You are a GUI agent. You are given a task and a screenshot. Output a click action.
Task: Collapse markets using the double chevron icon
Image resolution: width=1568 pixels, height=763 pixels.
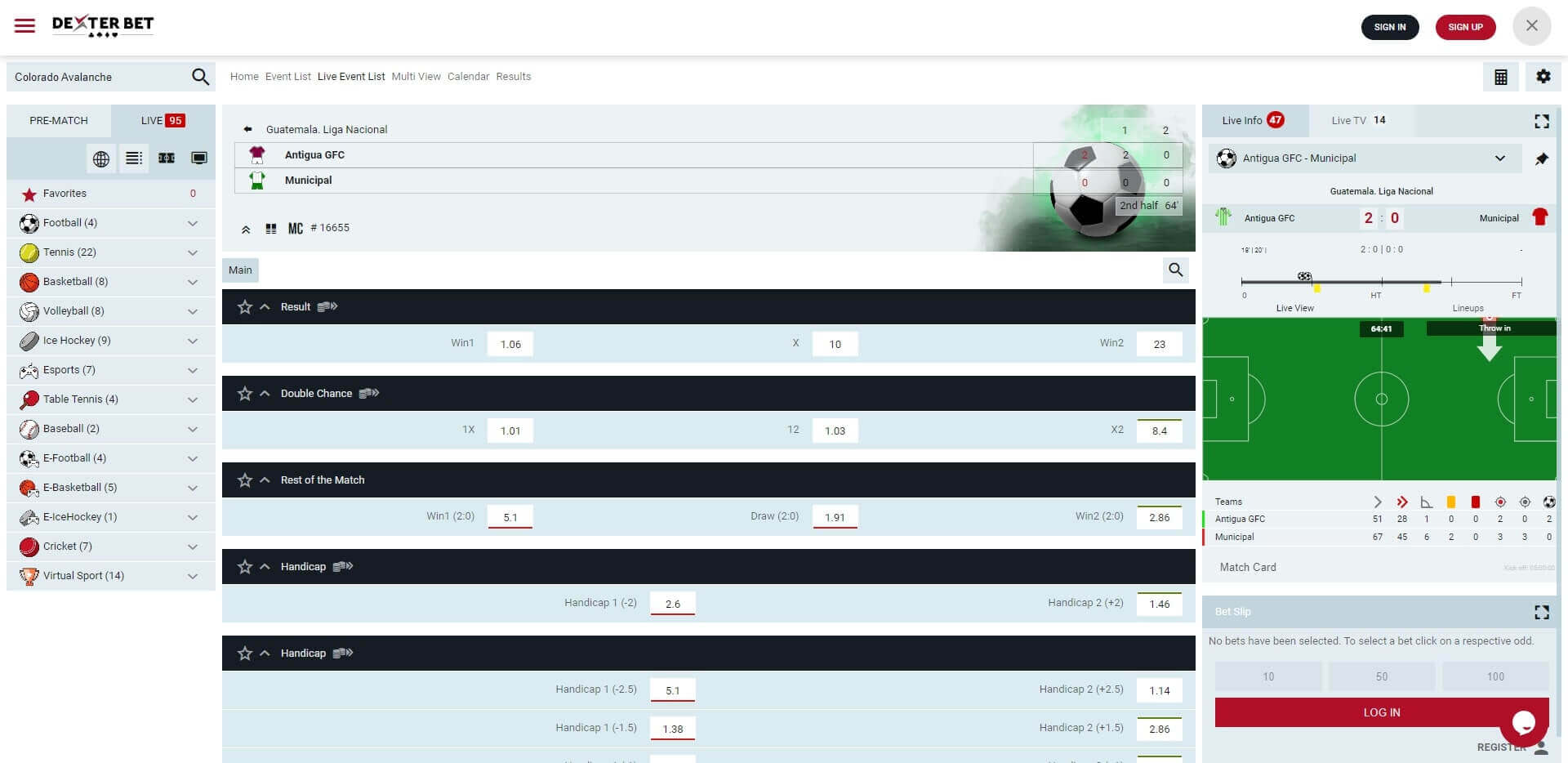246,230
